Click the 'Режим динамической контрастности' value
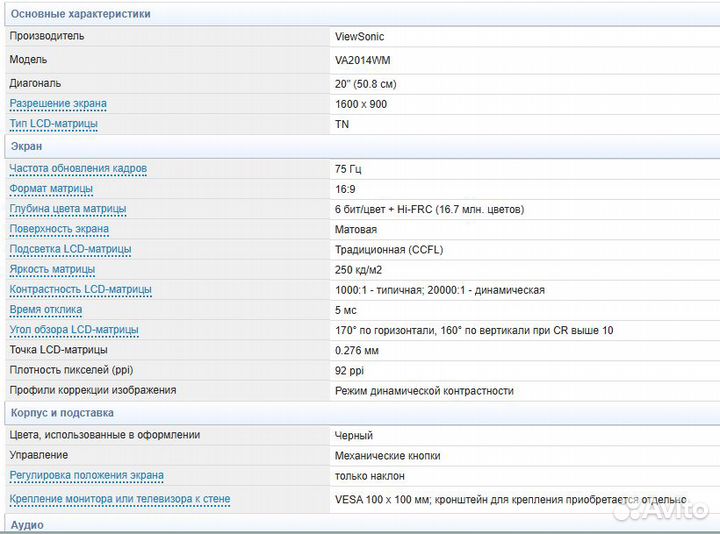This screenshot has width=720, height=534. click(x=424, y=391)
